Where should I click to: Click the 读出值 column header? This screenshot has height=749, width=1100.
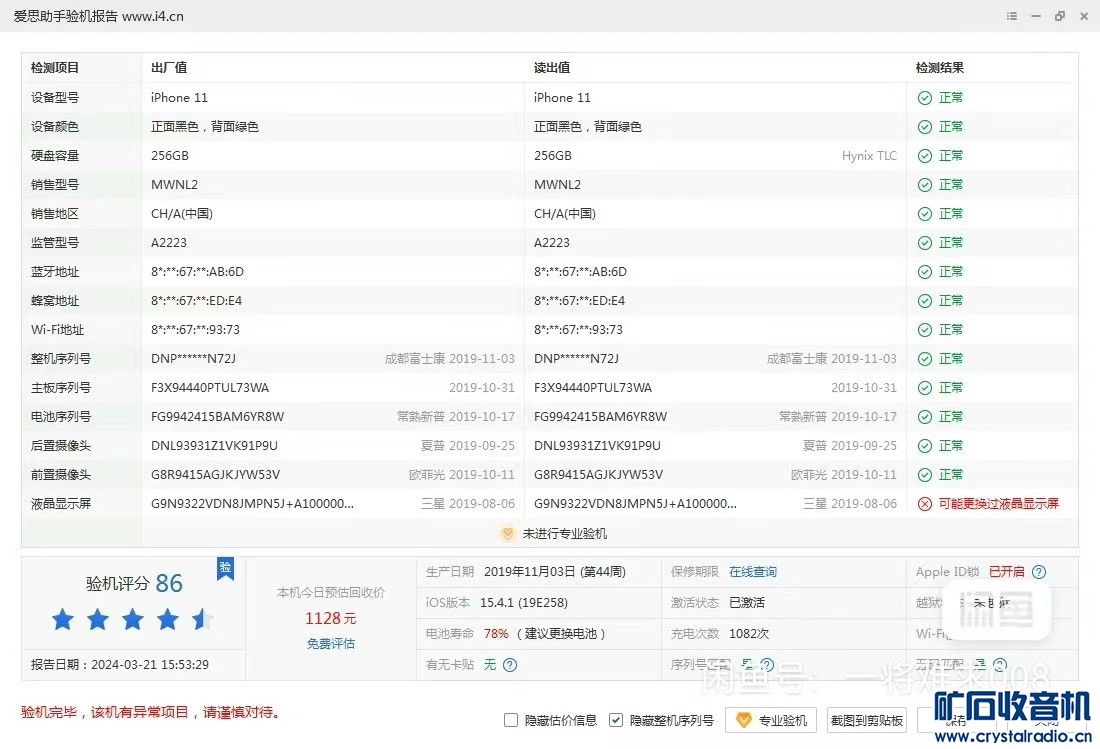tap(552, 68)
